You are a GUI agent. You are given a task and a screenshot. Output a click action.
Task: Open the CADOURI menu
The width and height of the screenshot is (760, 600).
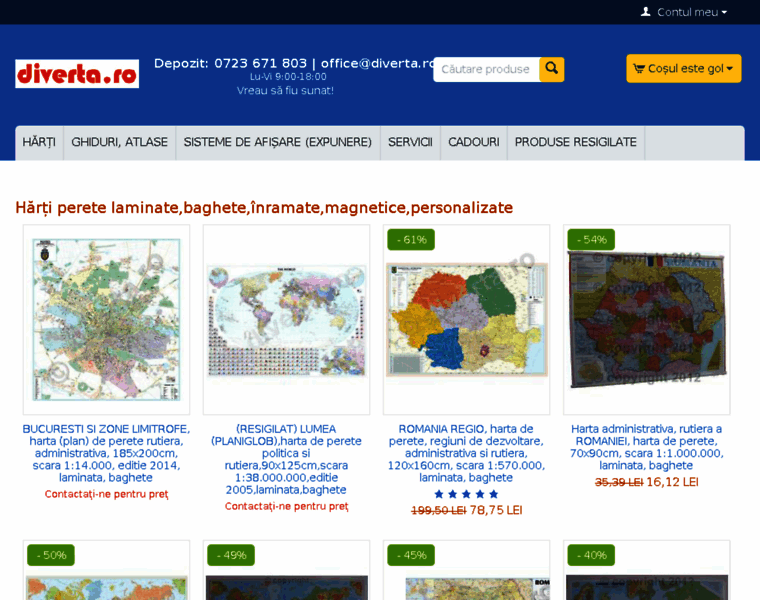click(474, 142)
